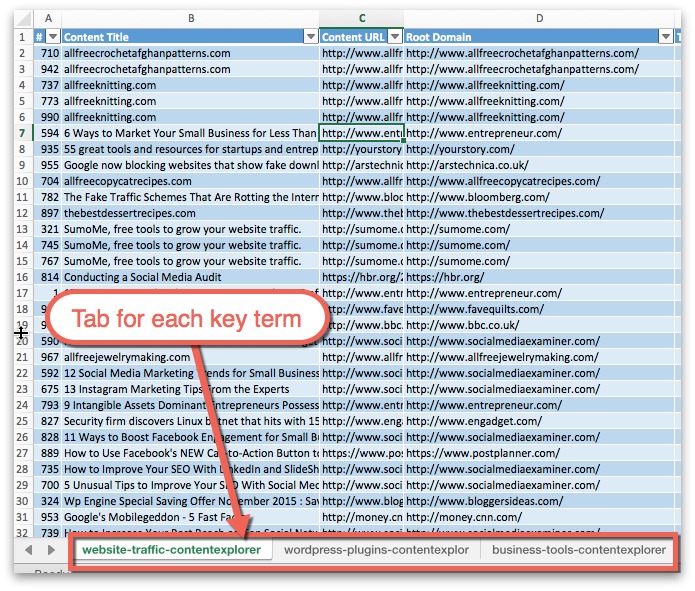Select the cell 'Google now blocking websites'
The image size is (695, 591).
191,165
